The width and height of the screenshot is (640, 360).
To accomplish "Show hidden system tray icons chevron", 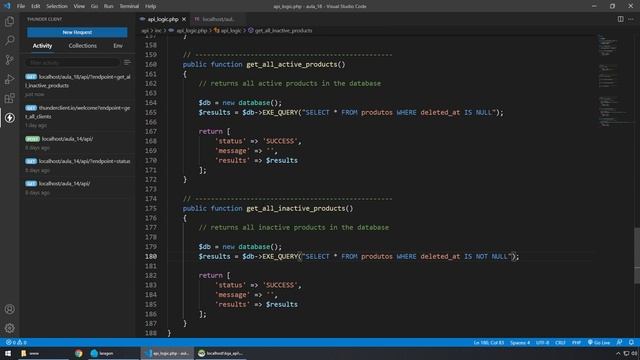I will coord(618,353).
